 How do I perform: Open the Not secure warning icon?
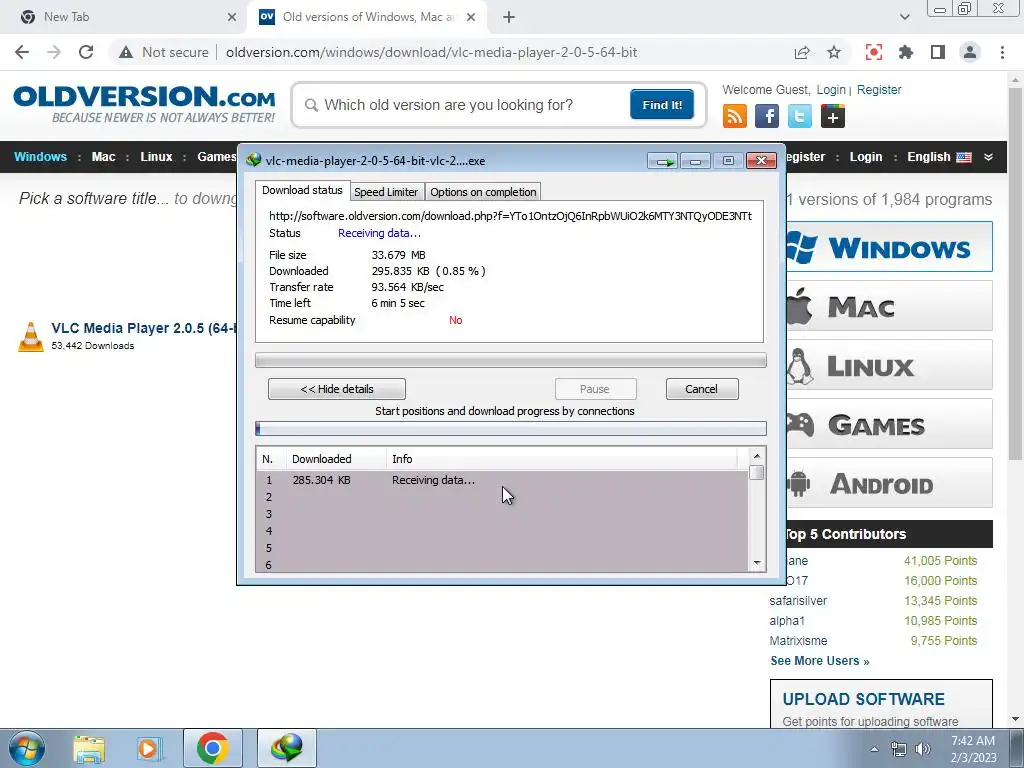[126, 52]
